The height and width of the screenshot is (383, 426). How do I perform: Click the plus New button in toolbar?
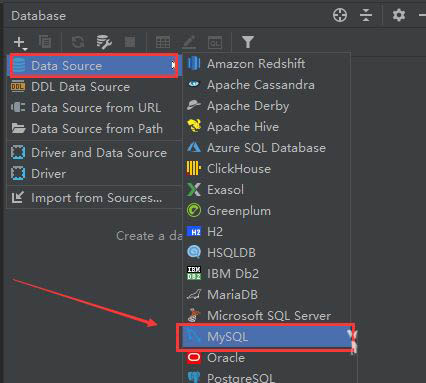[20, 43]
